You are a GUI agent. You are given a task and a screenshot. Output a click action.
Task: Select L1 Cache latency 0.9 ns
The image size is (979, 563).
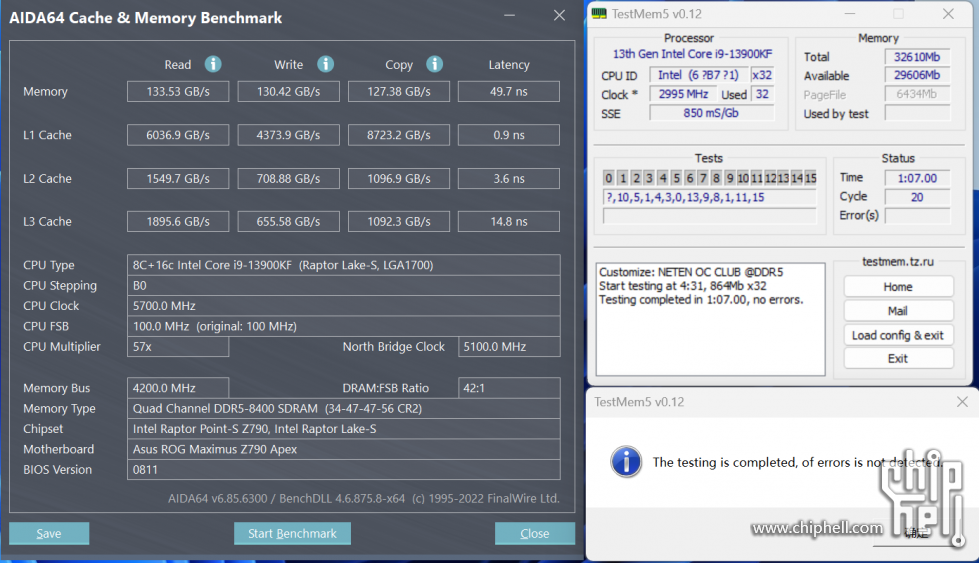(x=509, y=135)
